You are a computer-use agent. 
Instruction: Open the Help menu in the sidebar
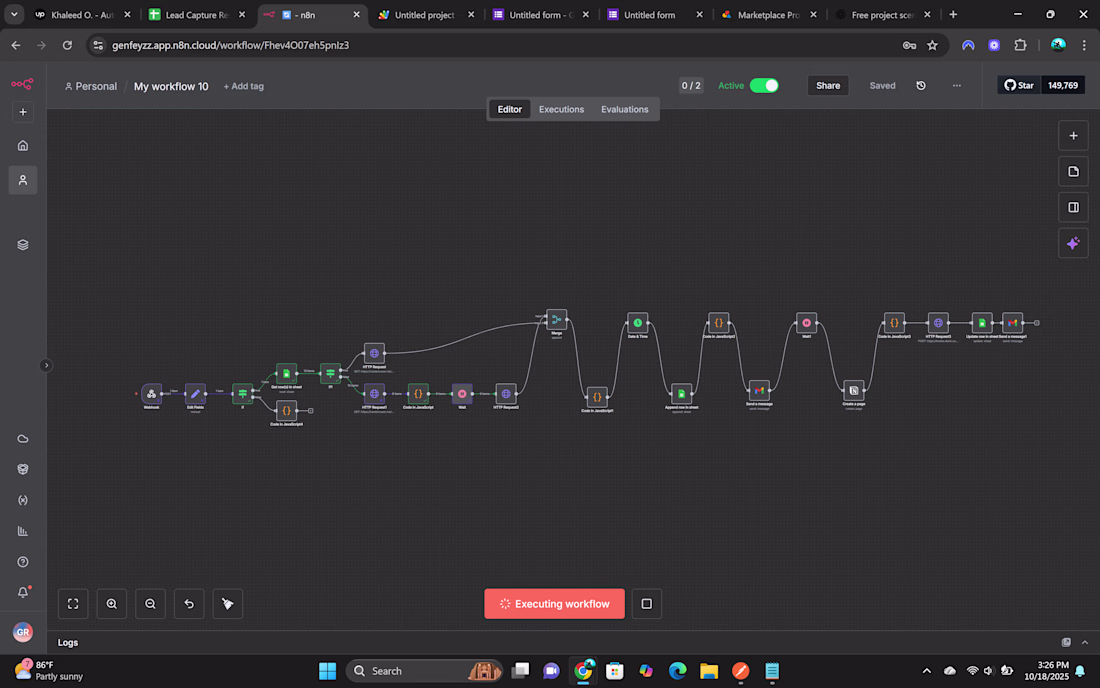coord(23,562)
